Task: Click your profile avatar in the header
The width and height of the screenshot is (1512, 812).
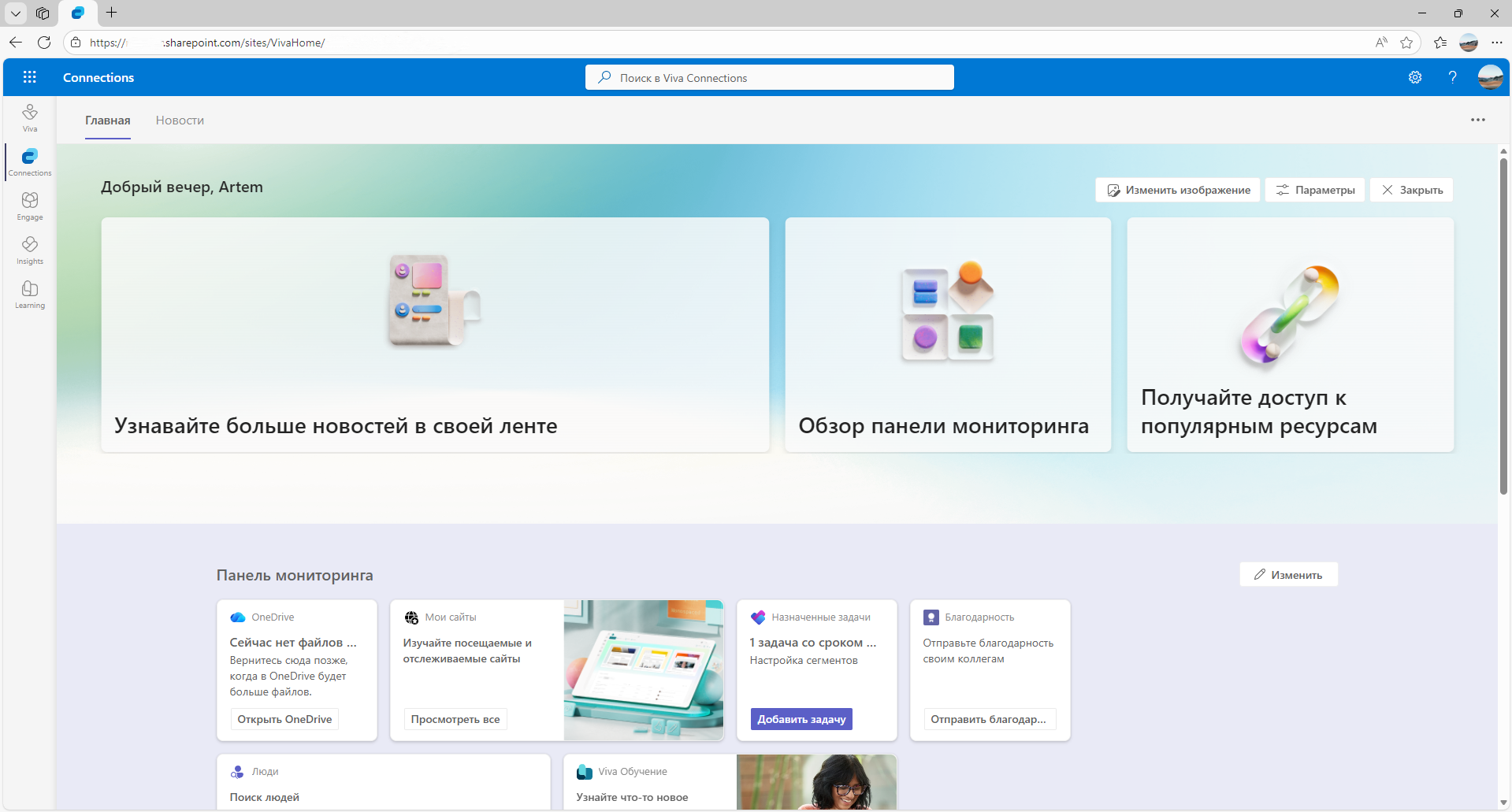Action: (x=1490, y=76)
